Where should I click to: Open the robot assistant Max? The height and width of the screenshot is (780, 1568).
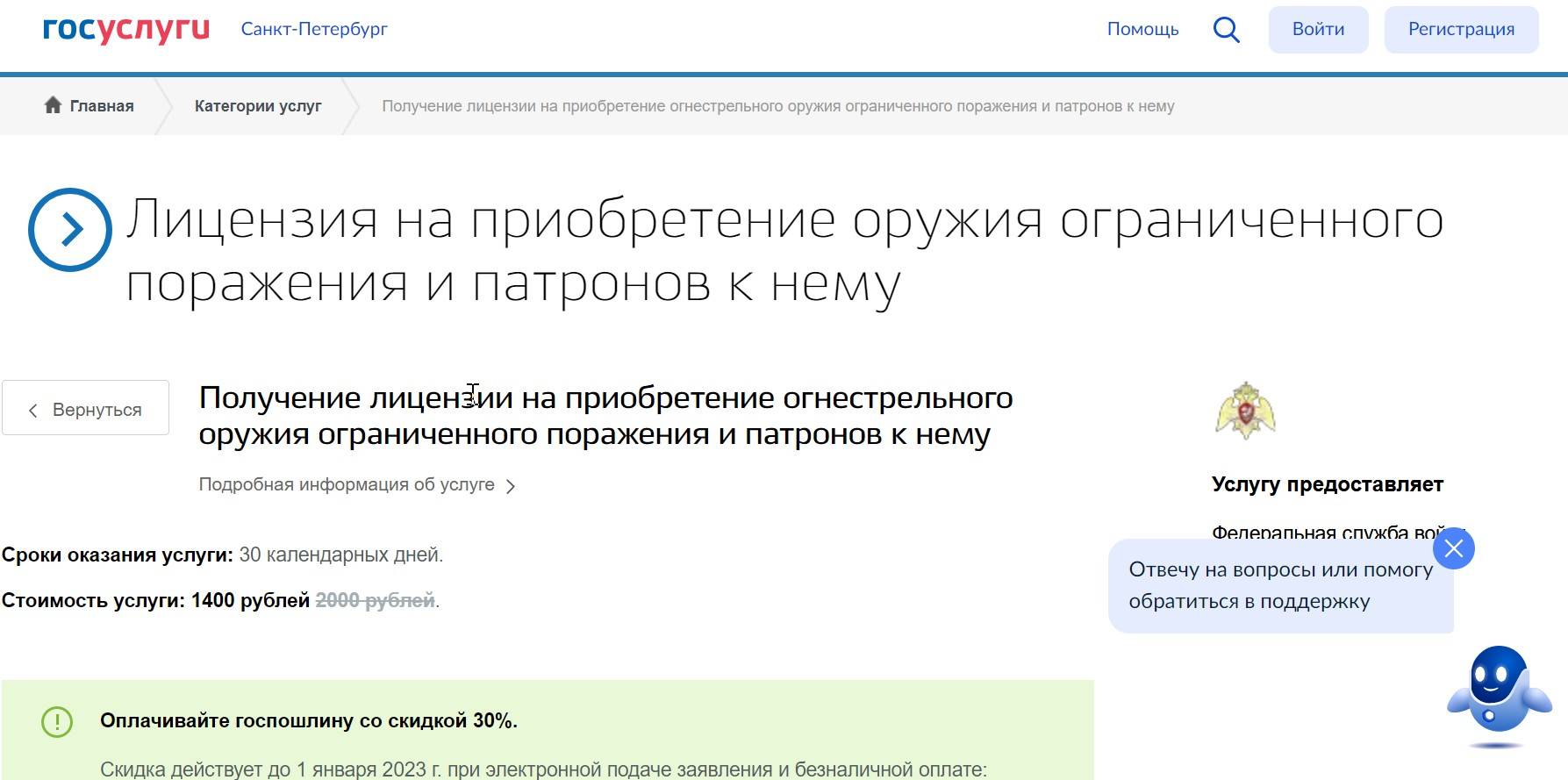click(x=1499, y=698)
